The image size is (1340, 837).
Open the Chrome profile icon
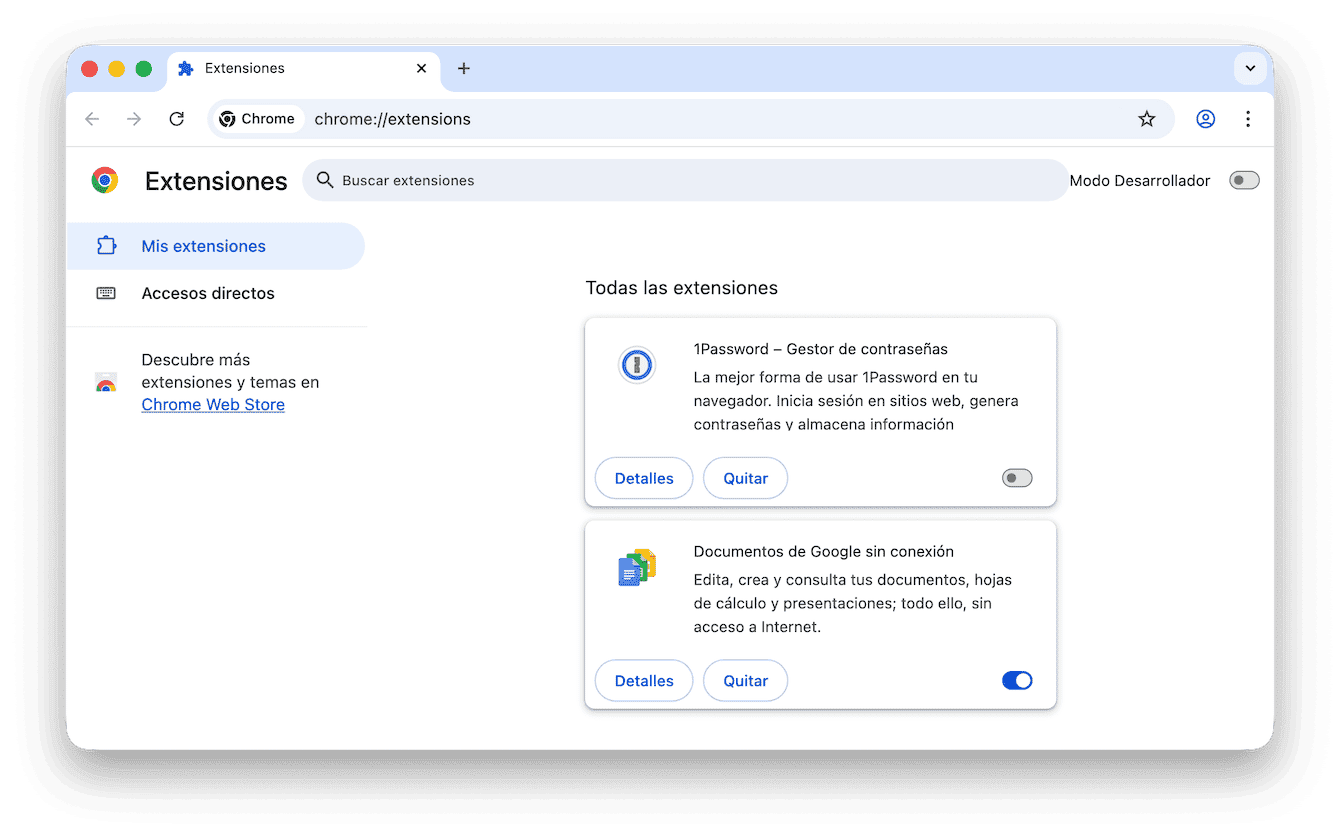pos(1206,119)
